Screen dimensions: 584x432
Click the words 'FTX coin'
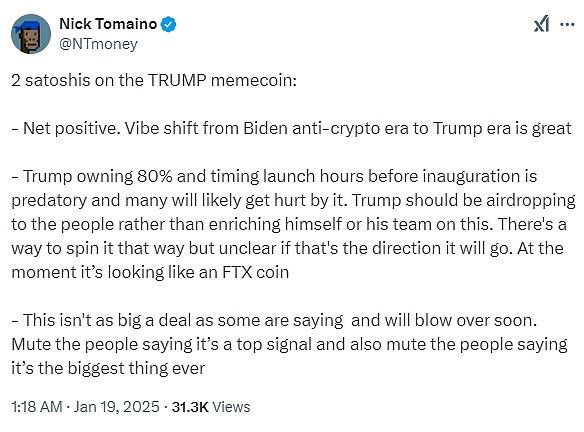(256, 272)
